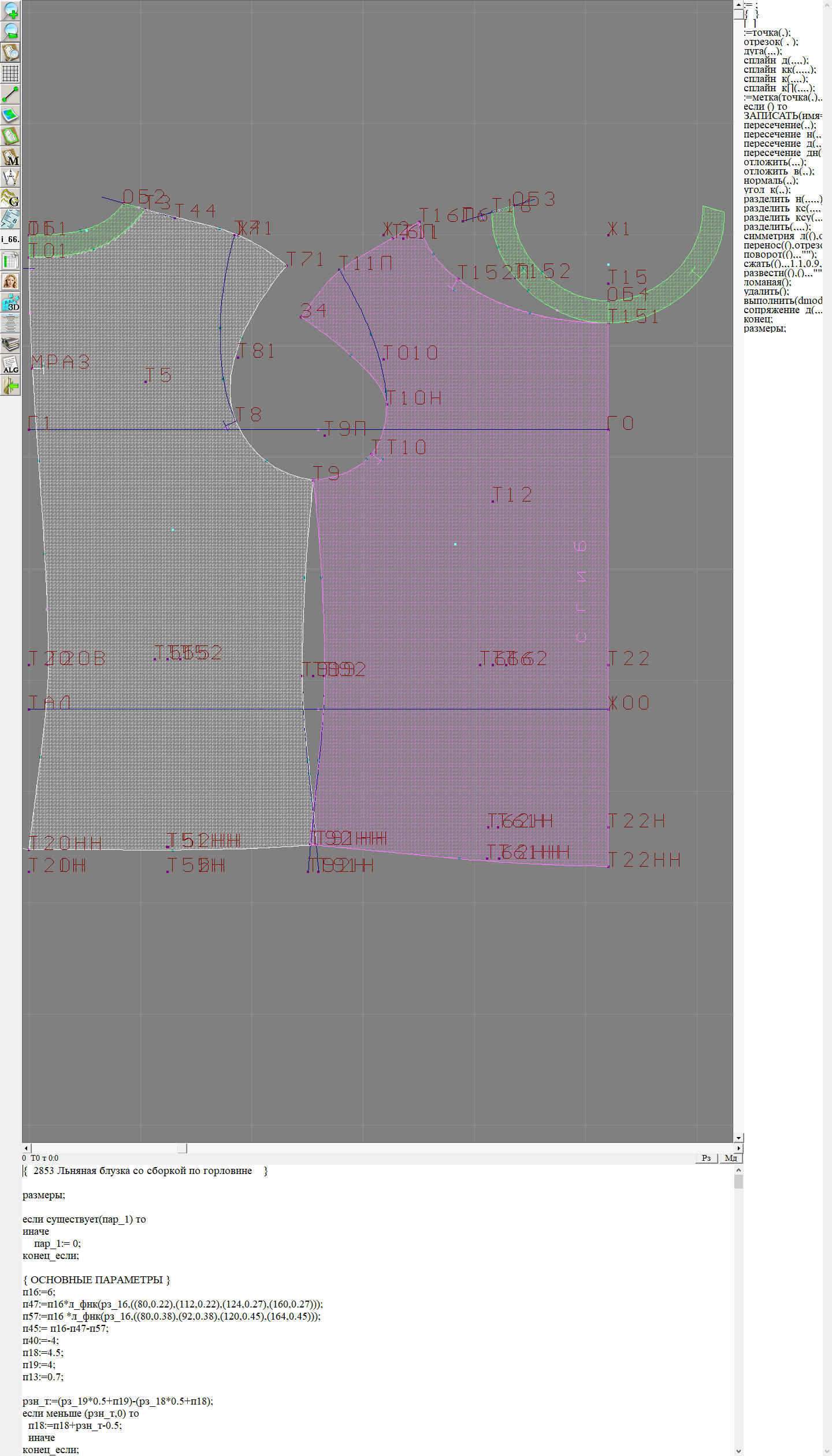Insert 'сплайн д(.,.,.)' from operator list
The width and height of the screenshot is (832, 1456).
[x=775, y=61]
